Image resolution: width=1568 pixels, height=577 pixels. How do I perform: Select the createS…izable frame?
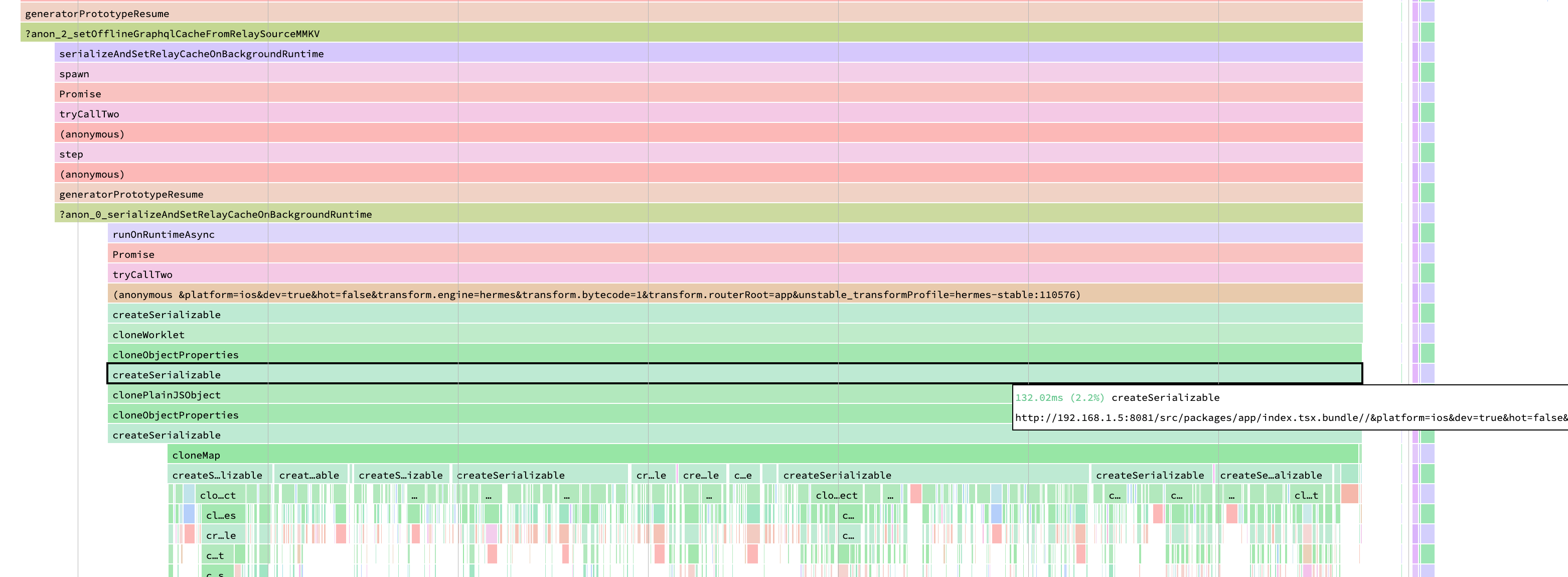tap(402, 475)
